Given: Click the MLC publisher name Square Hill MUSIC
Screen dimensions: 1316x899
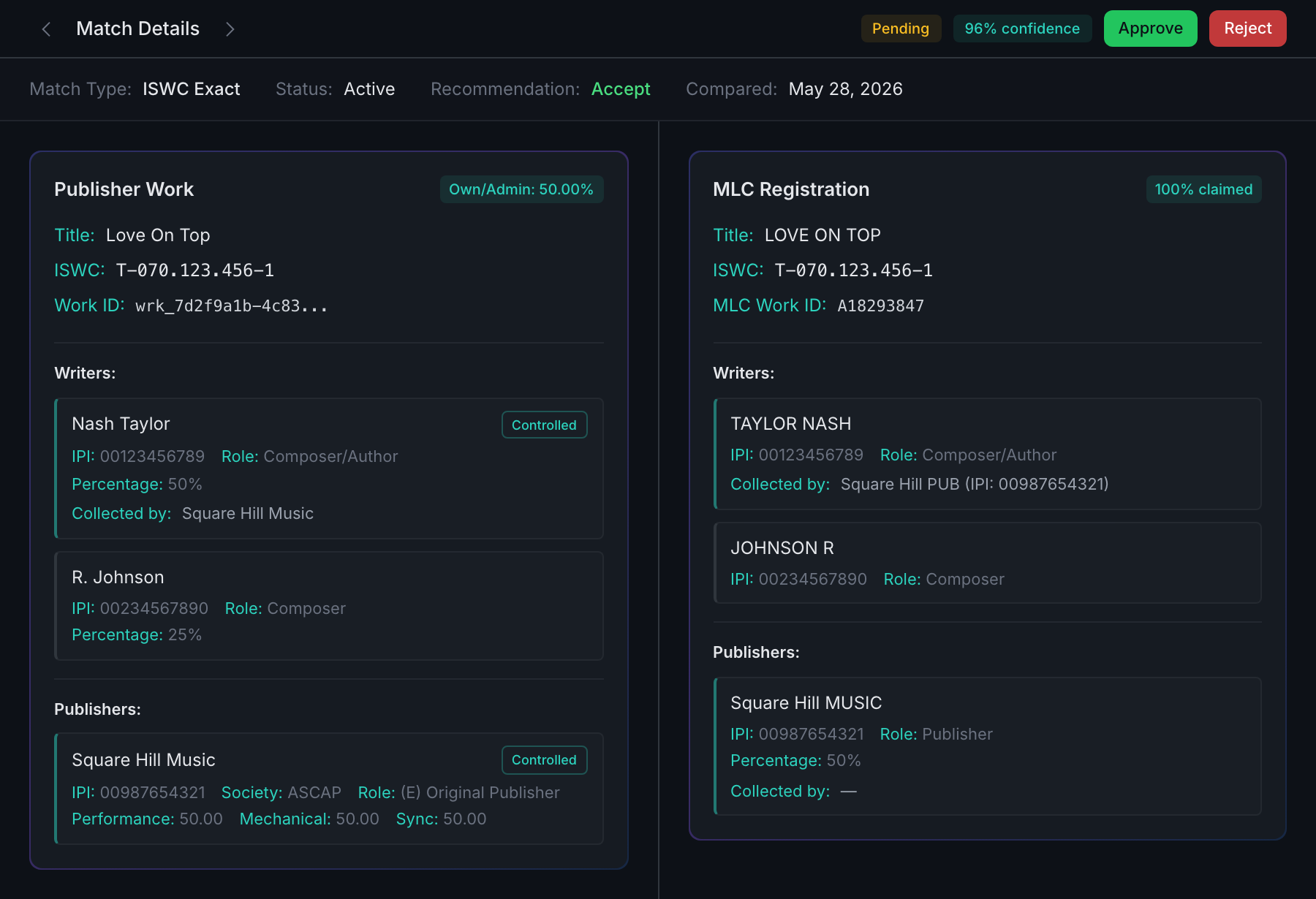Looking at the screenshot, I should tap(806, 703).
